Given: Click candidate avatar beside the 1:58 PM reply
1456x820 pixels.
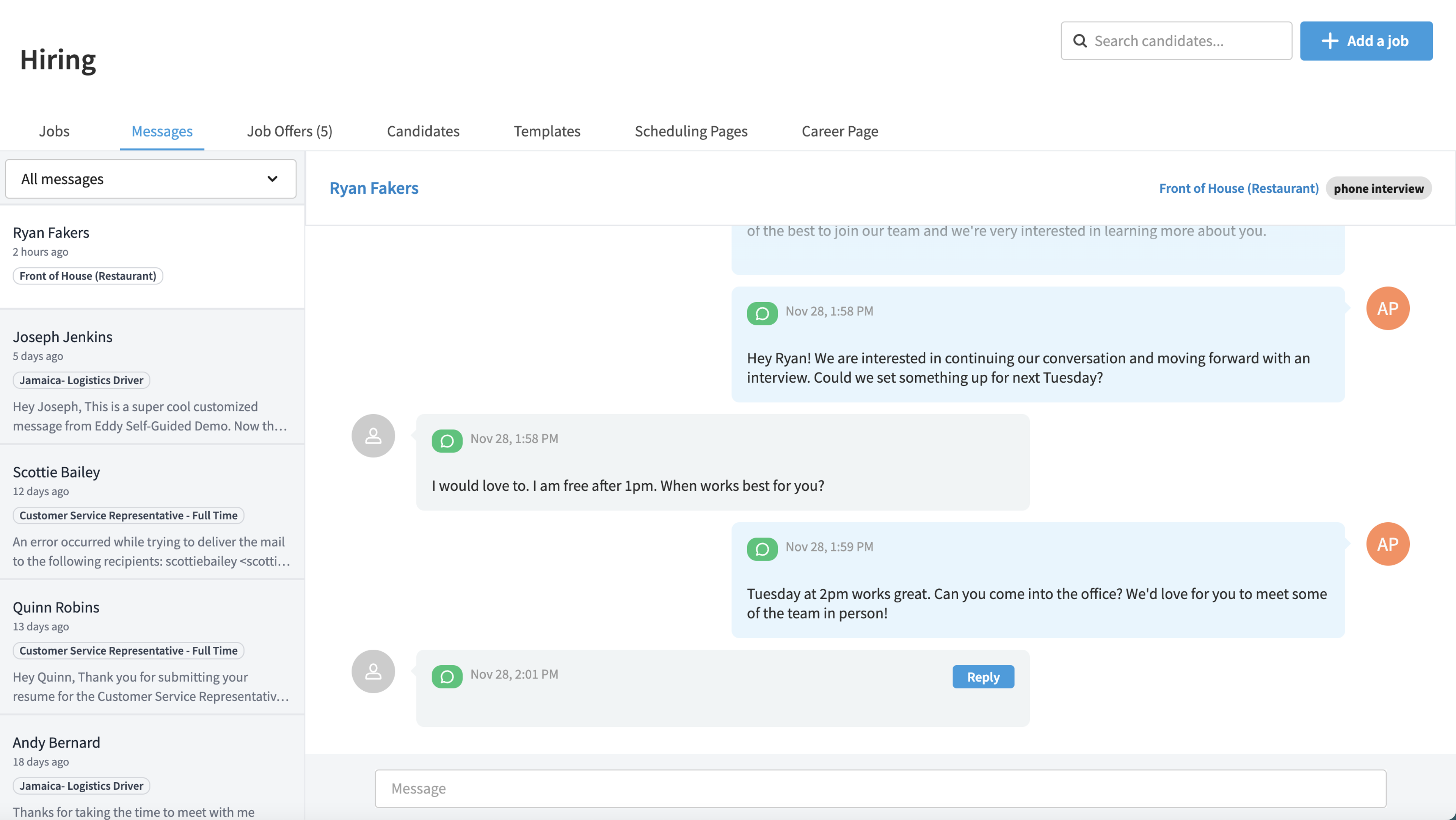Looking at the screenshot, I should 373,436.
